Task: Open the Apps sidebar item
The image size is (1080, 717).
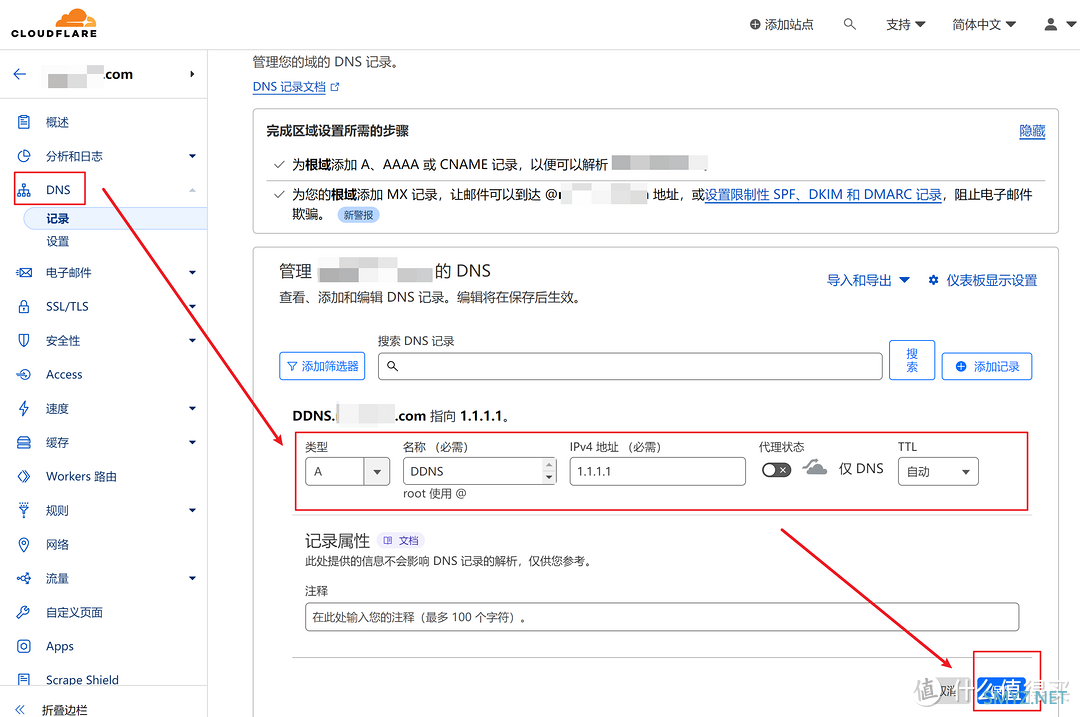Action: [60, 647]
